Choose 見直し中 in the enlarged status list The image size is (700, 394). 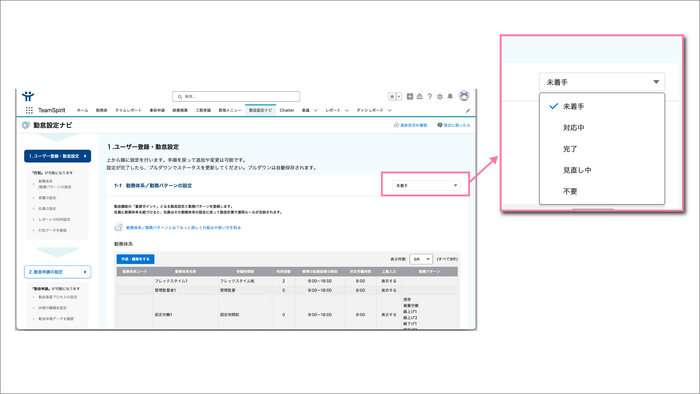(x=602, y=170)
